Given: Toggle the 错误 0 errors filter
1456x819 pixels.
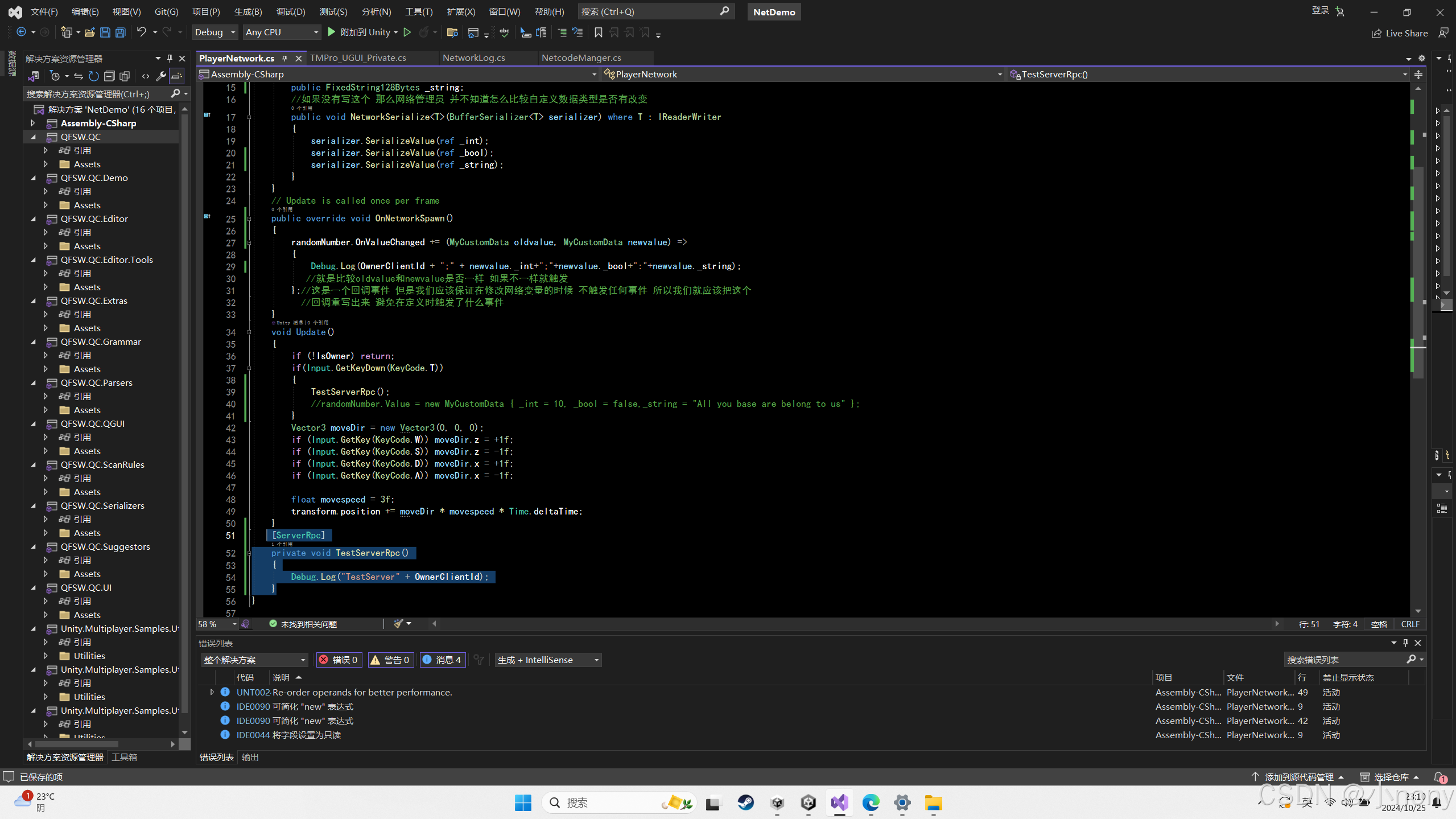Looking at the screenshot, I should [x=339, y=660].
